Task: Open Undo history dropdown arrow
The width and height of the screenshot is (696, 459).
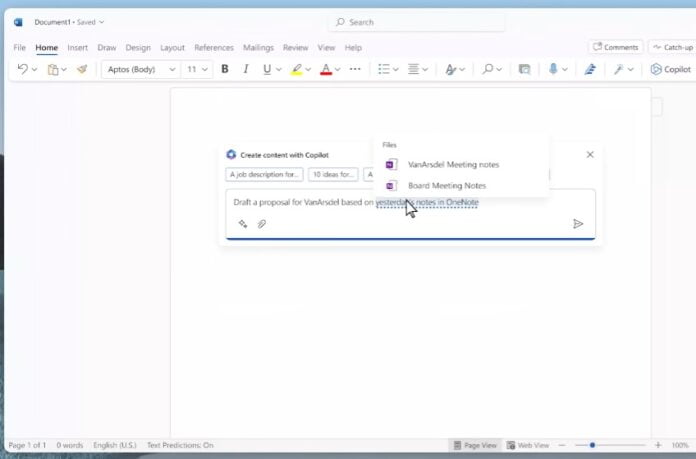Action: pyautogui.click(x=35, y=69)
